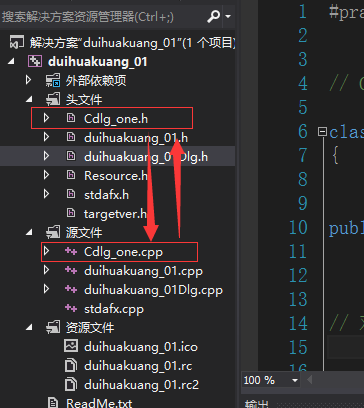
Task: Select the 资源文件 folder label
Action: pyautogui.click(x=90, y=328)
